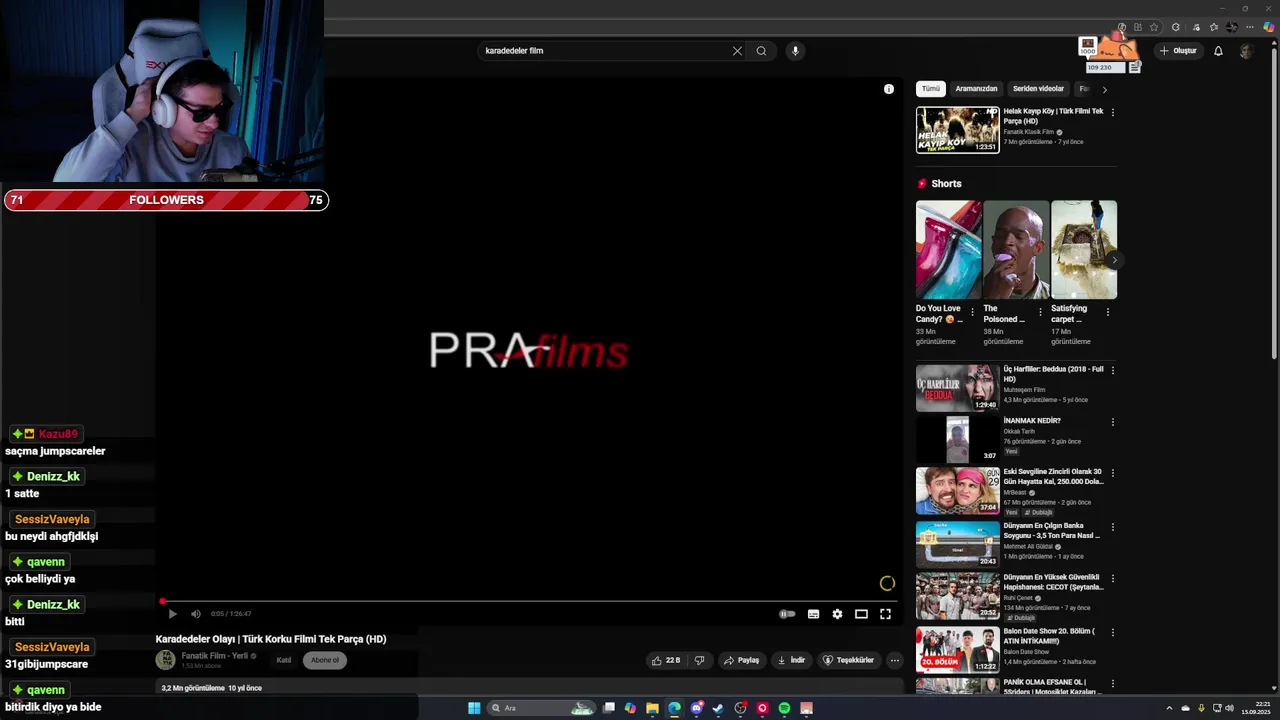The image size is (1280, 720).
Task: Click the karadedeler film search field
Action: click(605, 51)
